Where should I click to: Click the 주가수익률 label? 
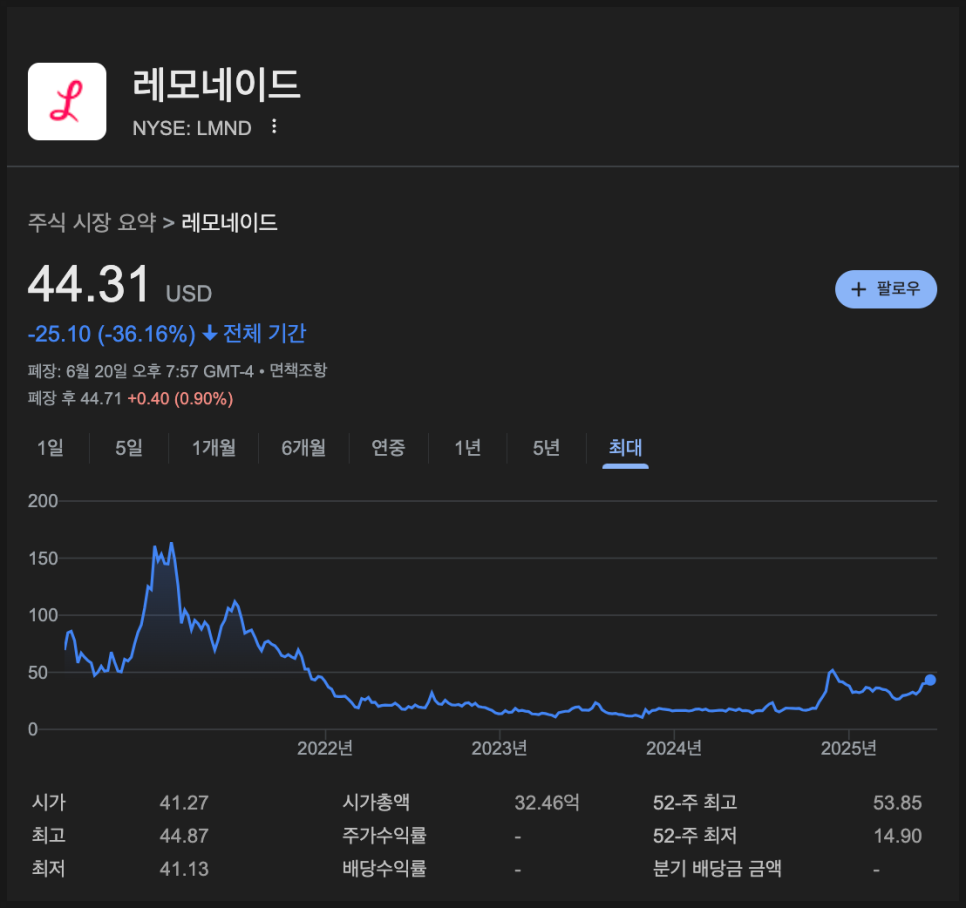(x=384, y=836)
